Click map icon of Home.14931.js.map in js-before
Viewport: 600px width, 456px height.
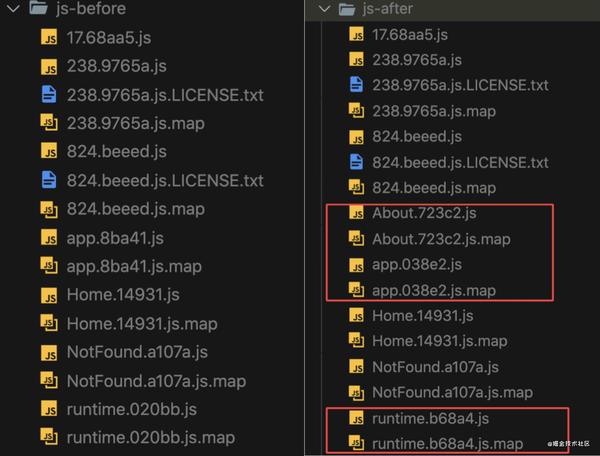pyautogui.click(x=49, y=323)
